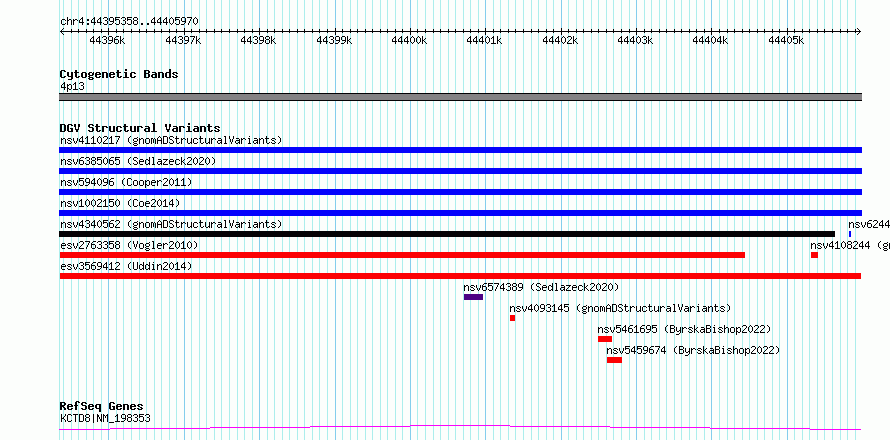Screen dimensions: 890x440
Task: Open the RefSeq Genes track heading
Action: pyautogui.click(x=102, y=407)
